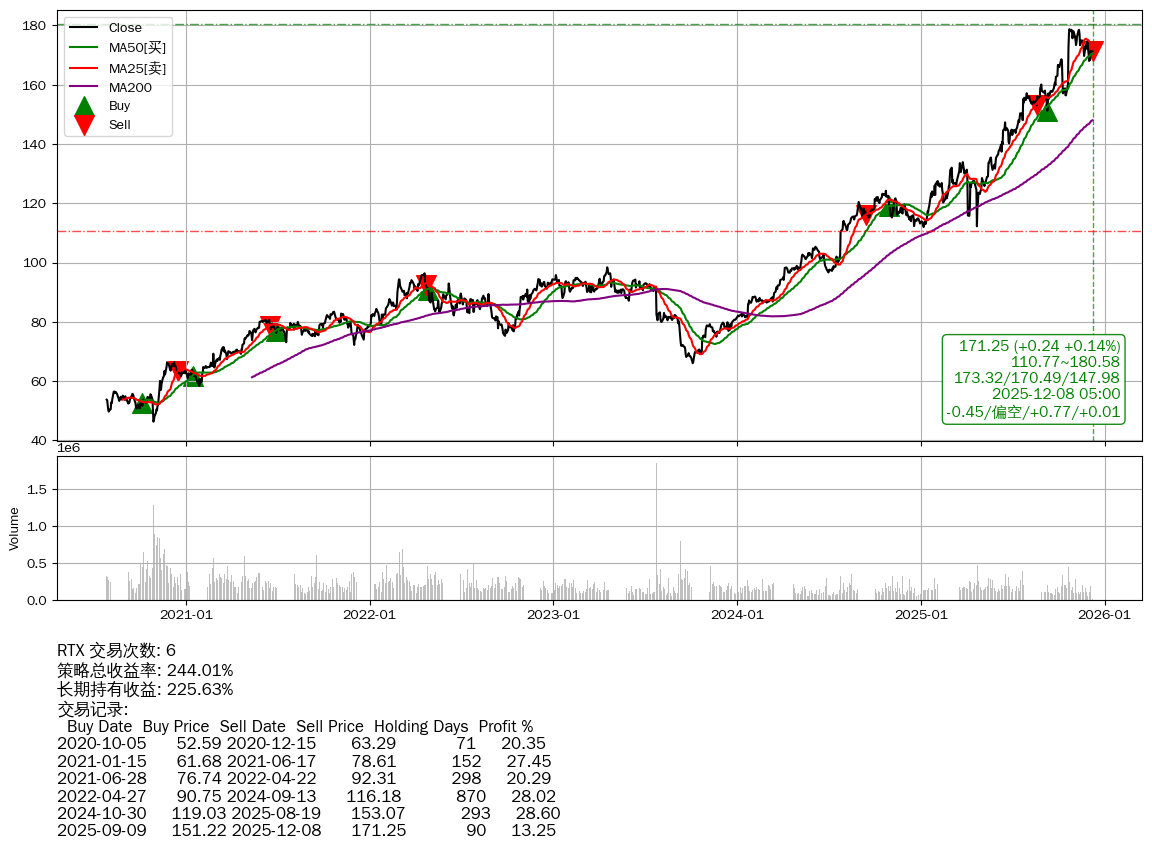Select the MA25[卖] legend label
Image resolution: width=1152 pixels, height=849 pixels.
click(137, 67)
